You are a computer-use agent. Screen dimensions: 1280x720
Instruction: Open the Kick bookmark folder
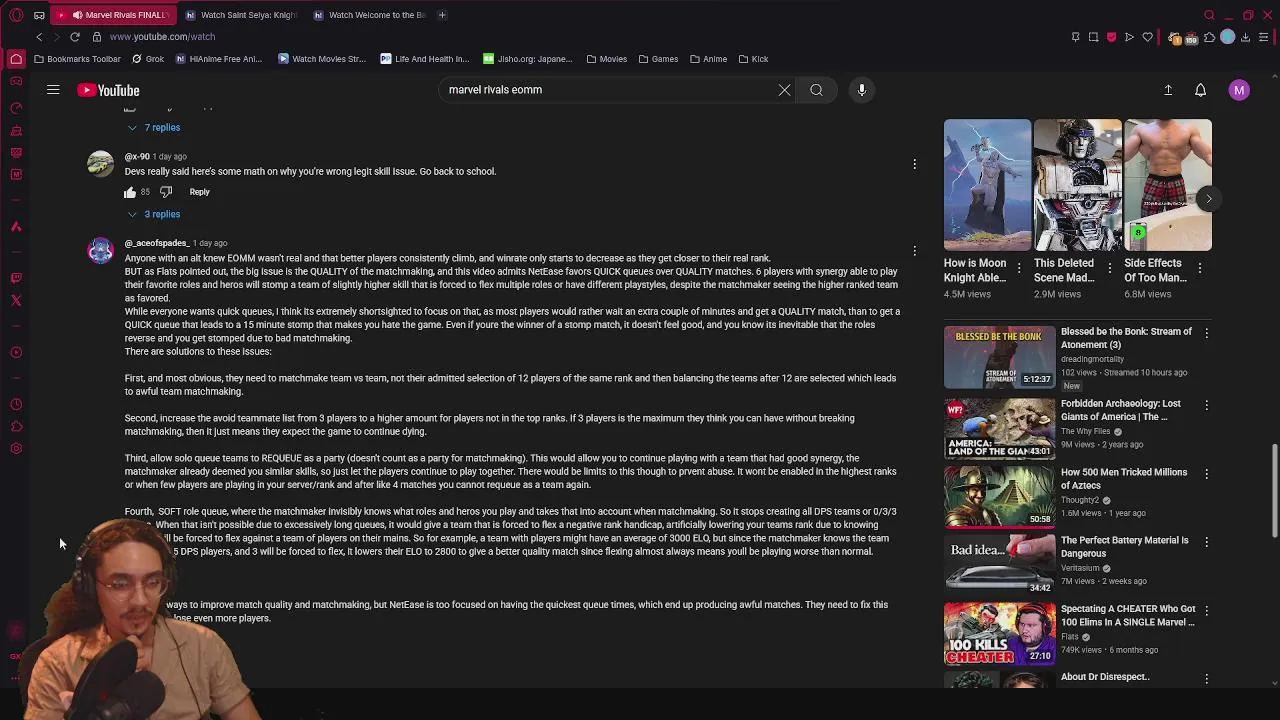tap(753, 59)
